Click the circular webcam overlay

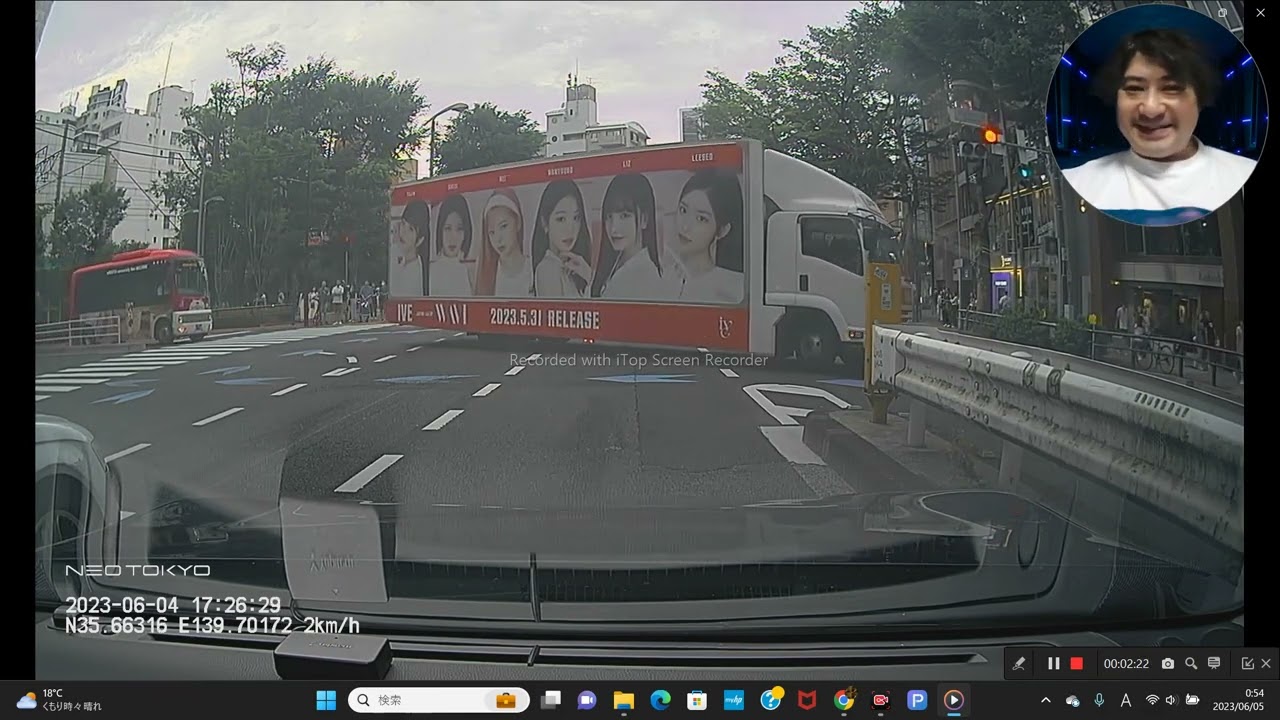(x=1157, y=116)
